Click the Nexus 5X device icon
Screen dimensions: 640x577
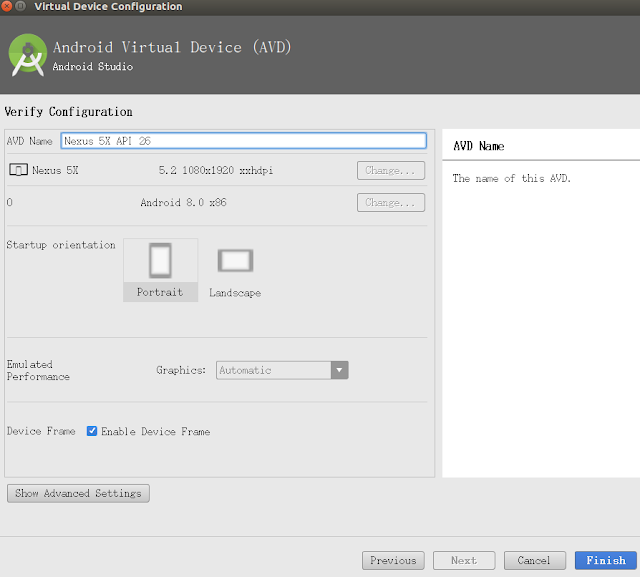pos(18,170)
